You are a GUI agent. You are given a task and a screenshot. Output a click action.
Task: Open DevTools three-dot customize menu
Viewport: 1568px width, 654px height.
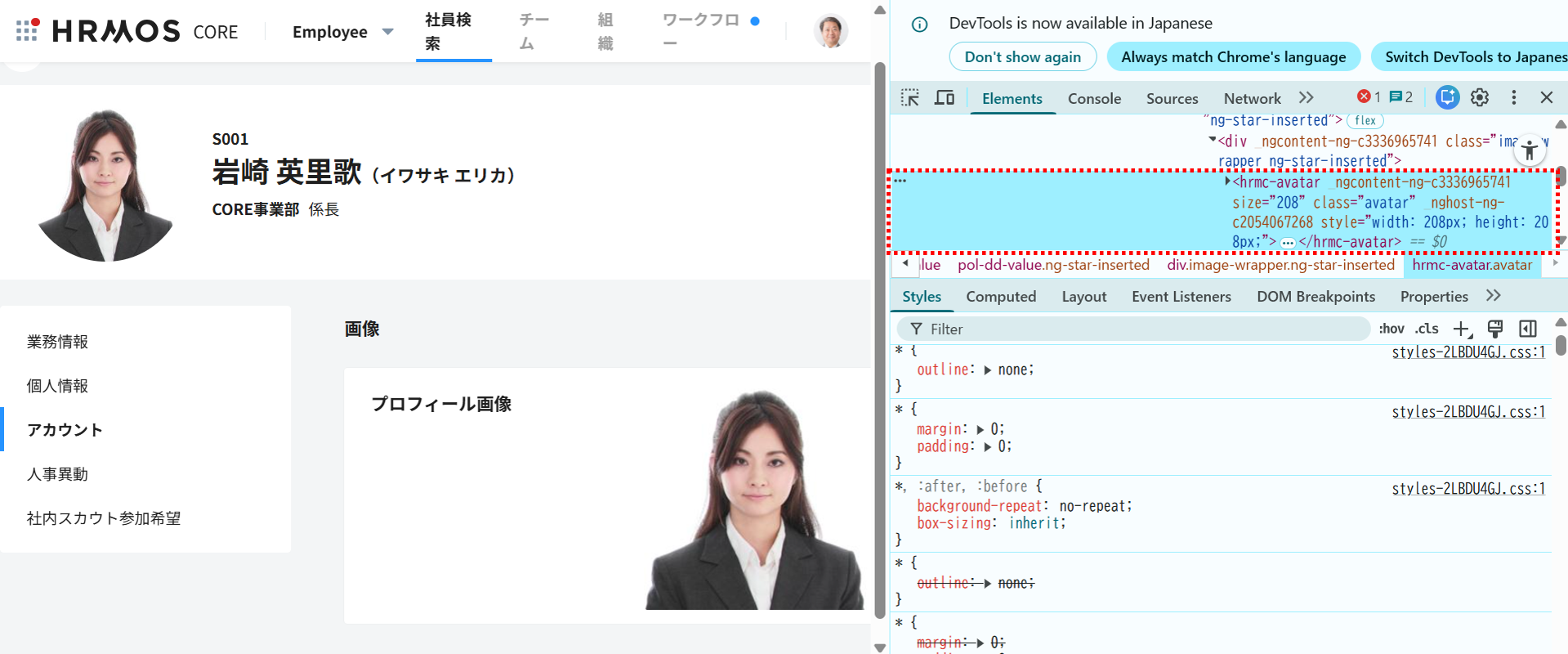pos(1514,98)
